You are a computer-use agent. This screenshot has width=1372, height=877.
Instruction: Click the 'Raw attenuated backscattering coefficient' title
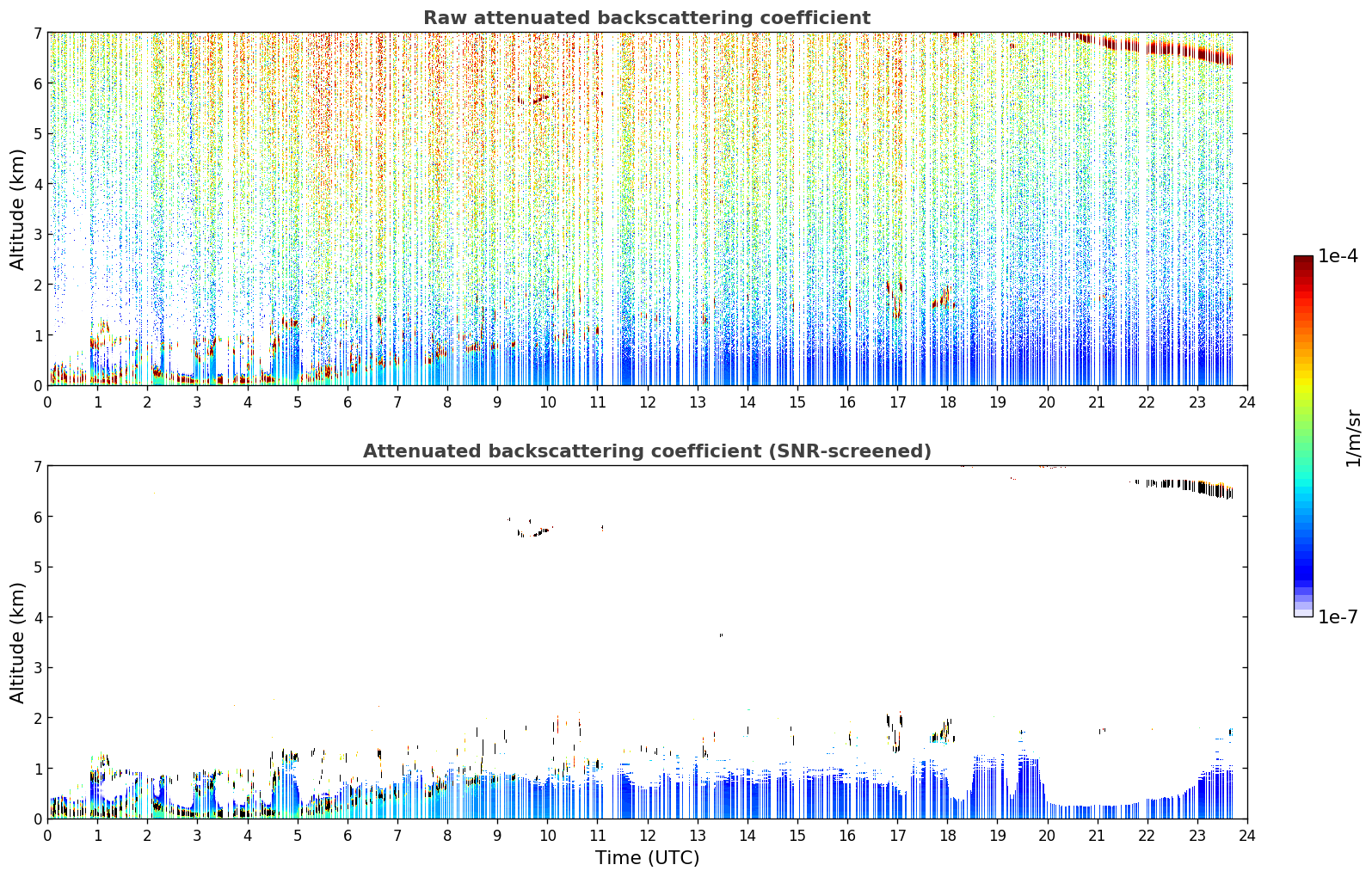pos(646,18)
